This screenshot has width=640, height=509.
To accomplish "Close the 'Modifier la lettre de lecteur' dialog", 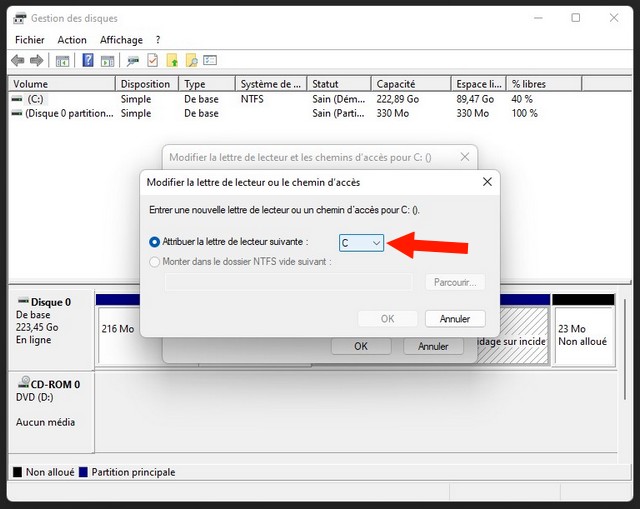I will tap(487, 182).
